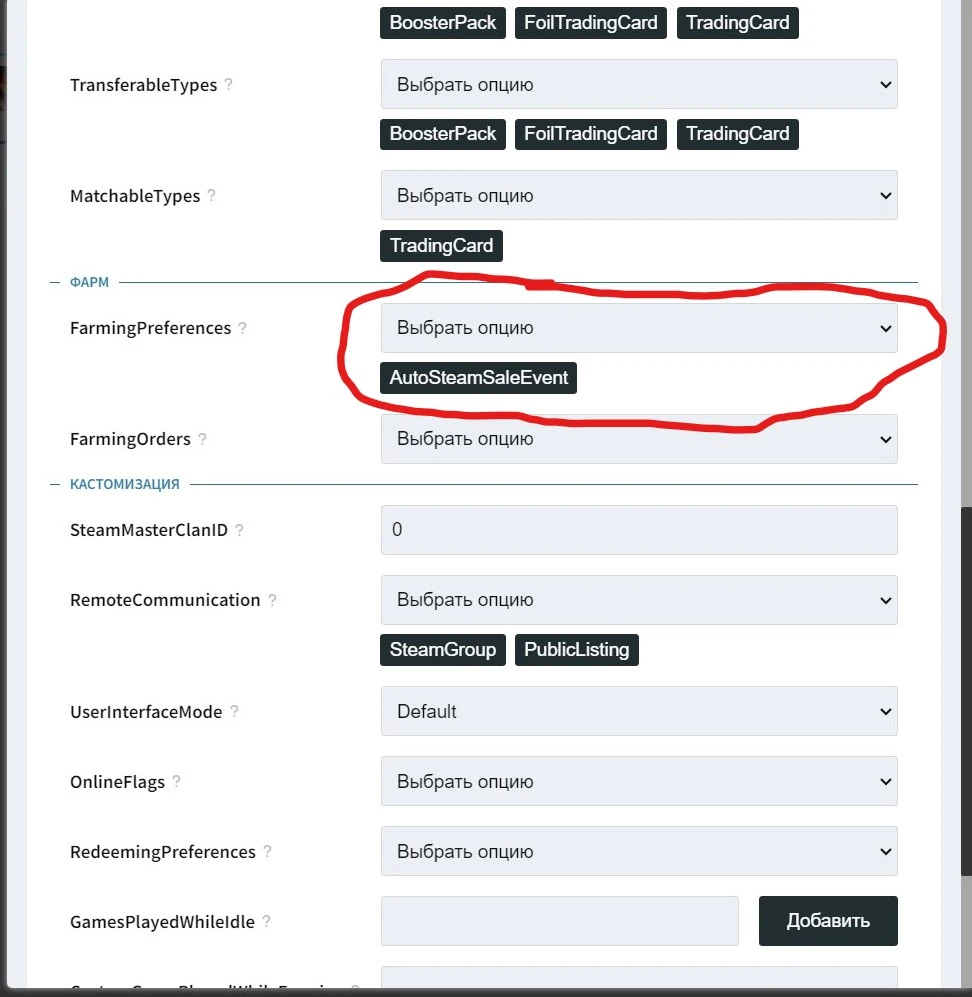Image resolution: width=972 pixels, height=997 pixels.
Task: Click the vertical scrollbar on the right
Action: tap(966, 691)
